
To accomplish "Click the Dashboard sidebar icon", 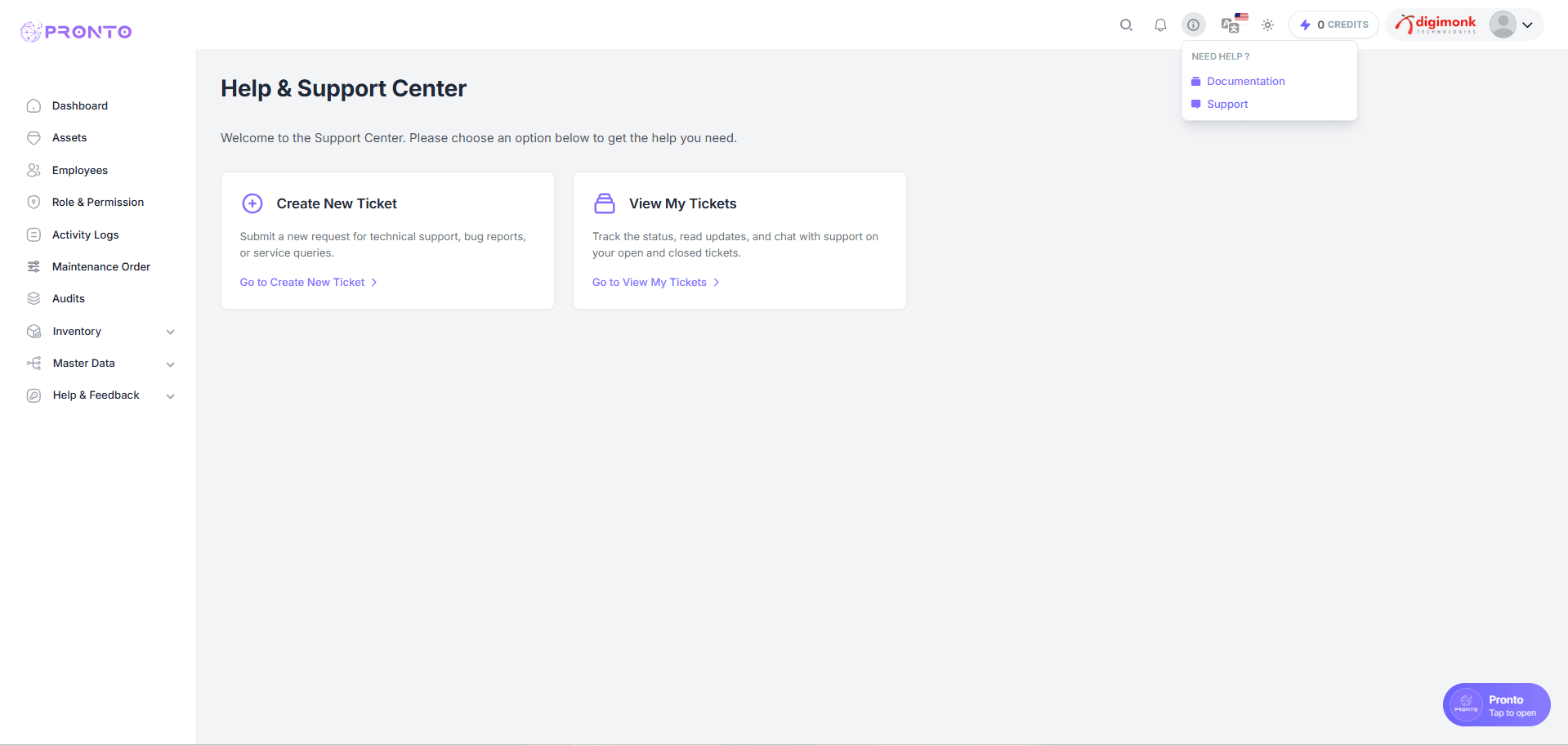I will click(x=34, y=106).
